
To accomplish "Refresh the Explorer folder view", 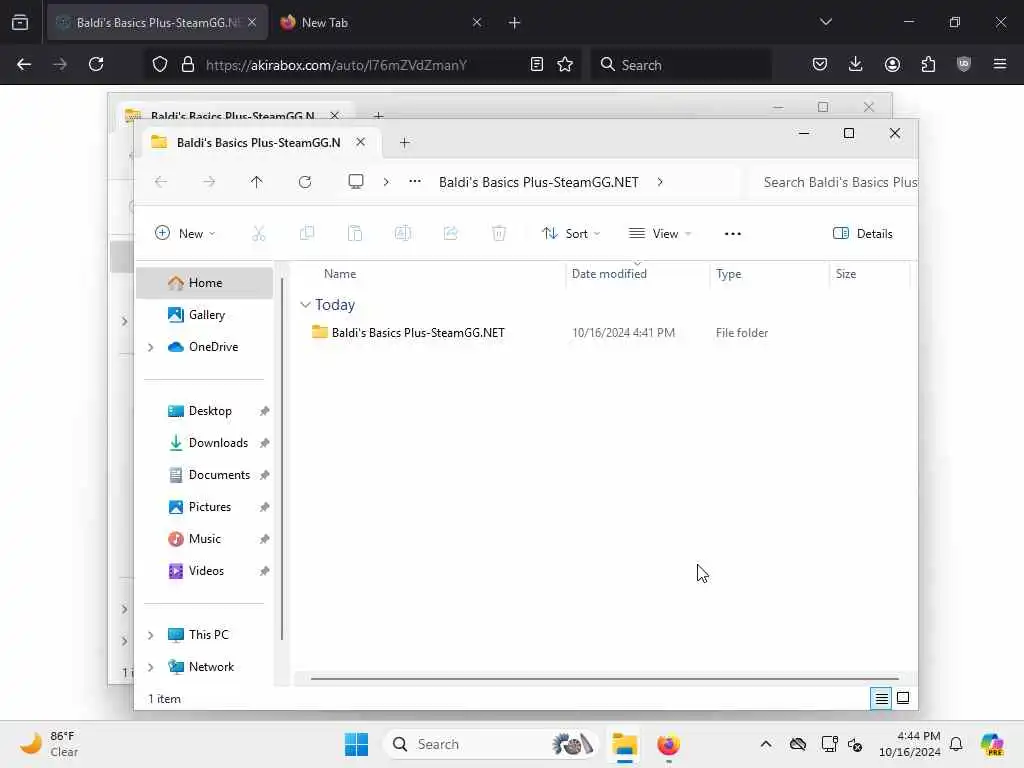I will point(305,182).
